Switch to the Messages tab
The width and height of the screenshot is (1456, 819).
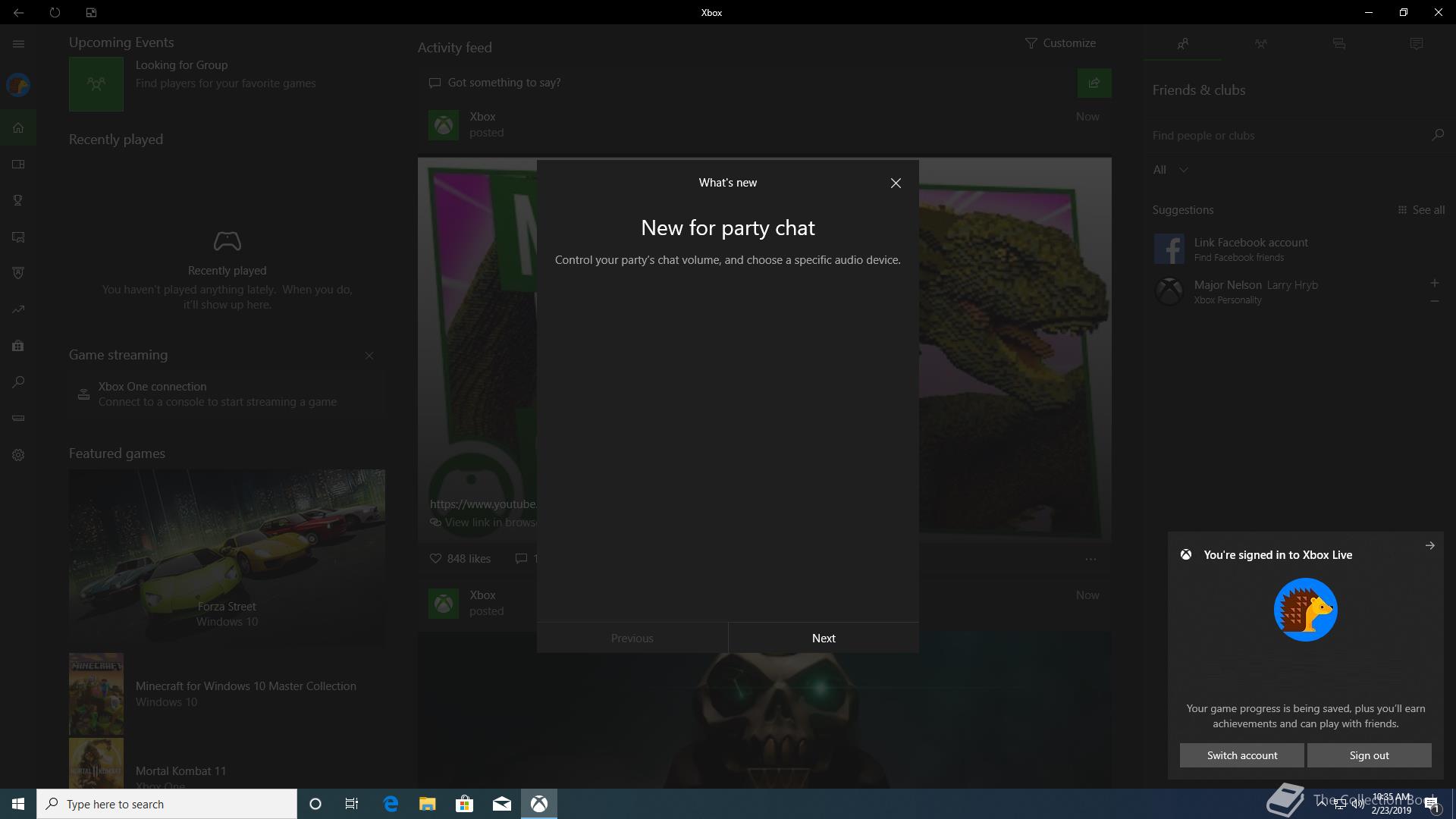(x=1338, y=44)
